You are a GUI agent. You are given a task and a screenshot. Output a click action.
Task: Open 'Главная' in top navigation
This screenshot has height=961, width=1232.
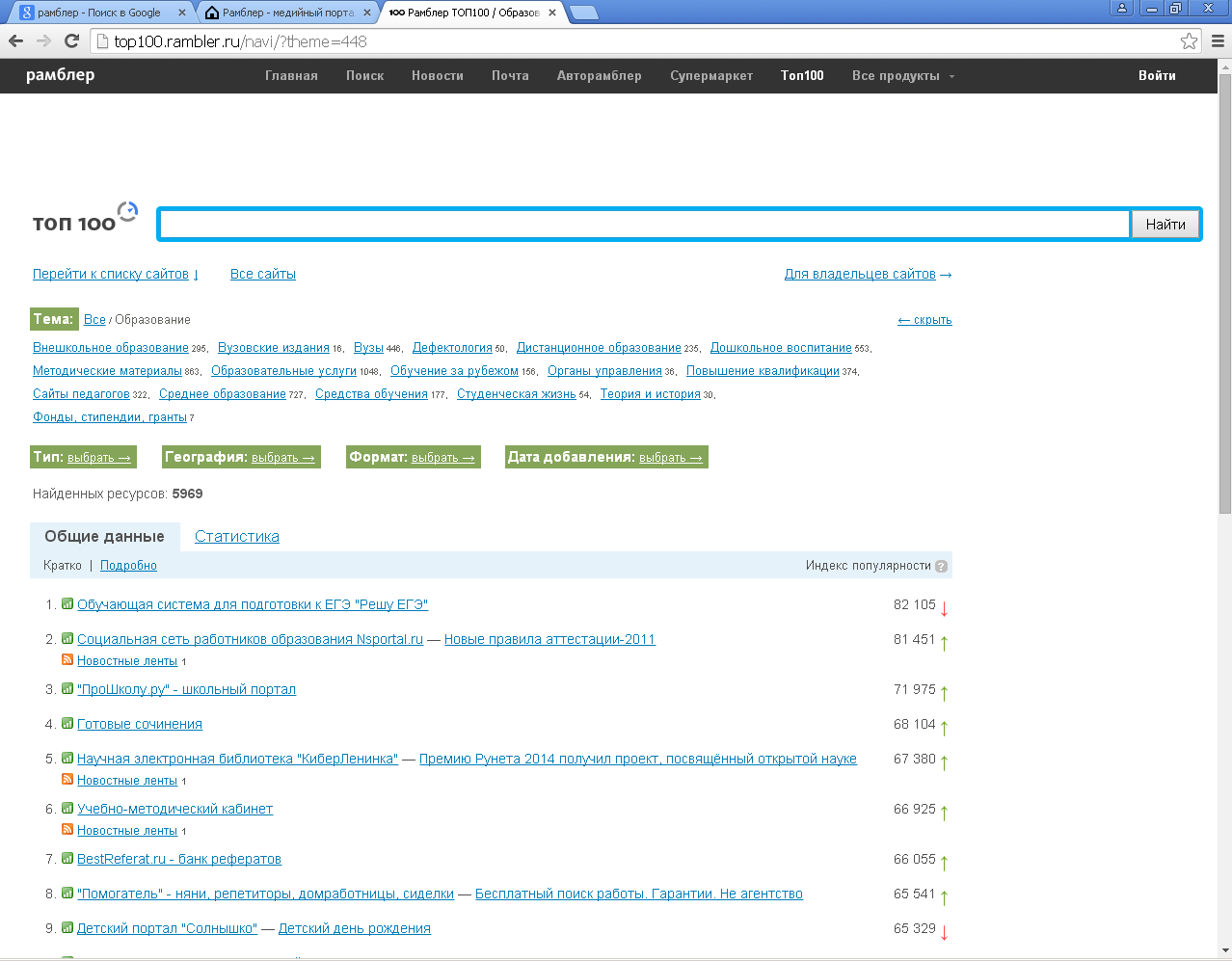(291, 75)
